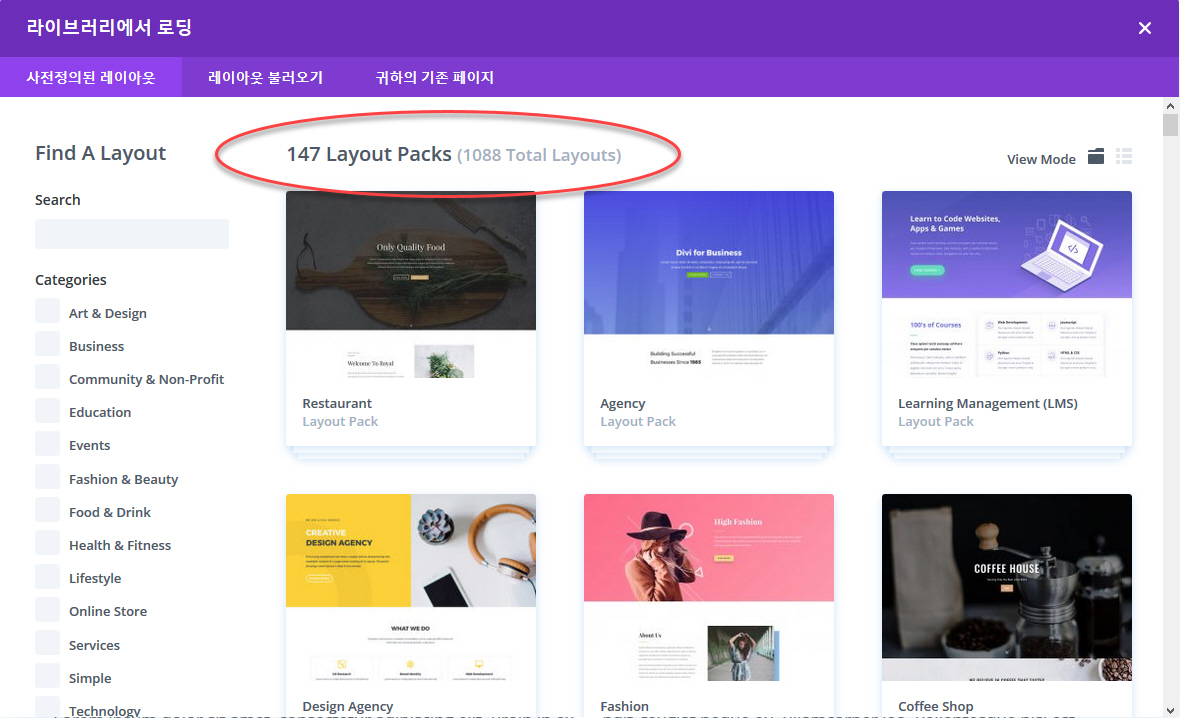Click the 'View Mode' label
Viewport: 1180px width, 718px height.
coord(1042,160)
